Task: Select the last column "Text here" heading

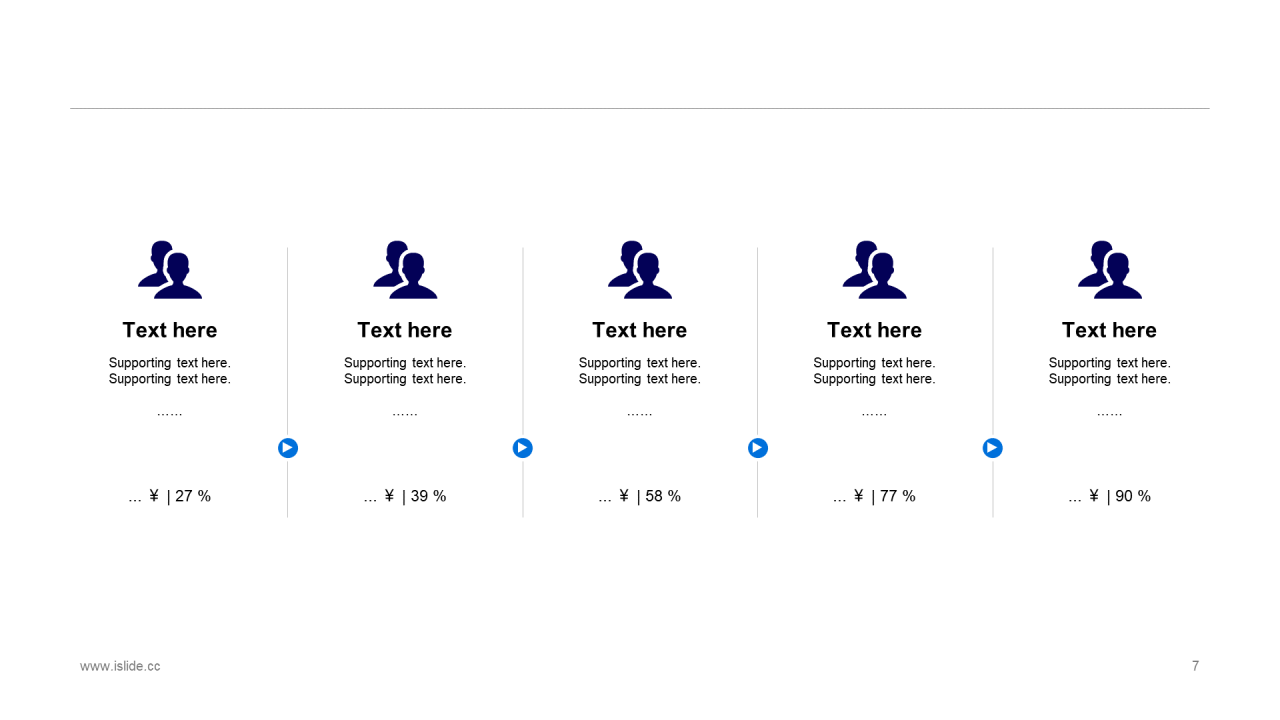Action: pos(1109,330)
